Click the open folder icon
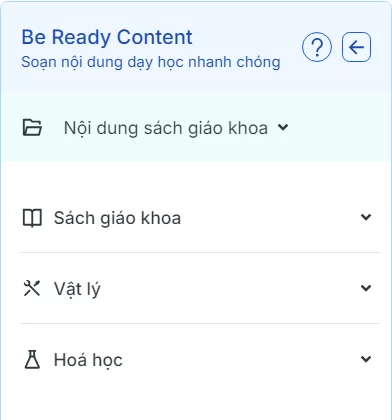 tap(32, 128)
